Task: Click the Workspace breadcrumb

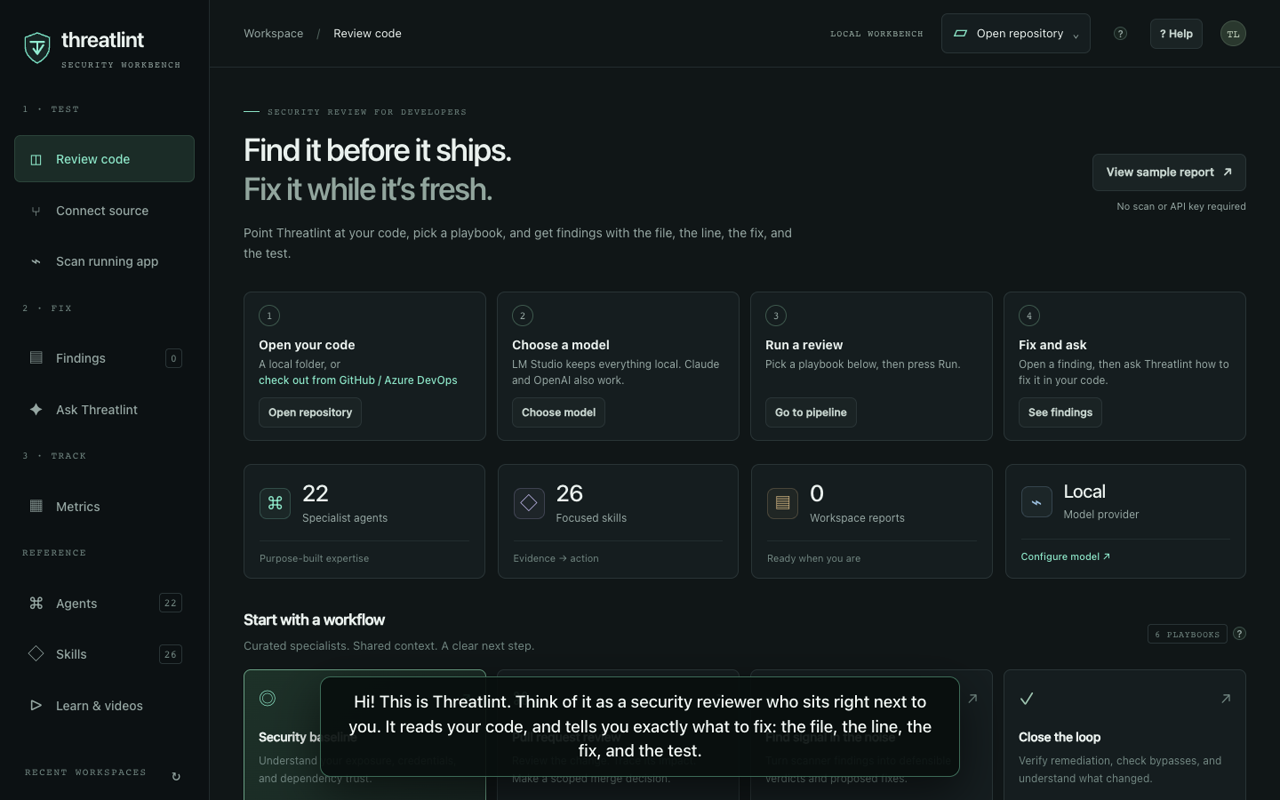Action: click(273, 33)
